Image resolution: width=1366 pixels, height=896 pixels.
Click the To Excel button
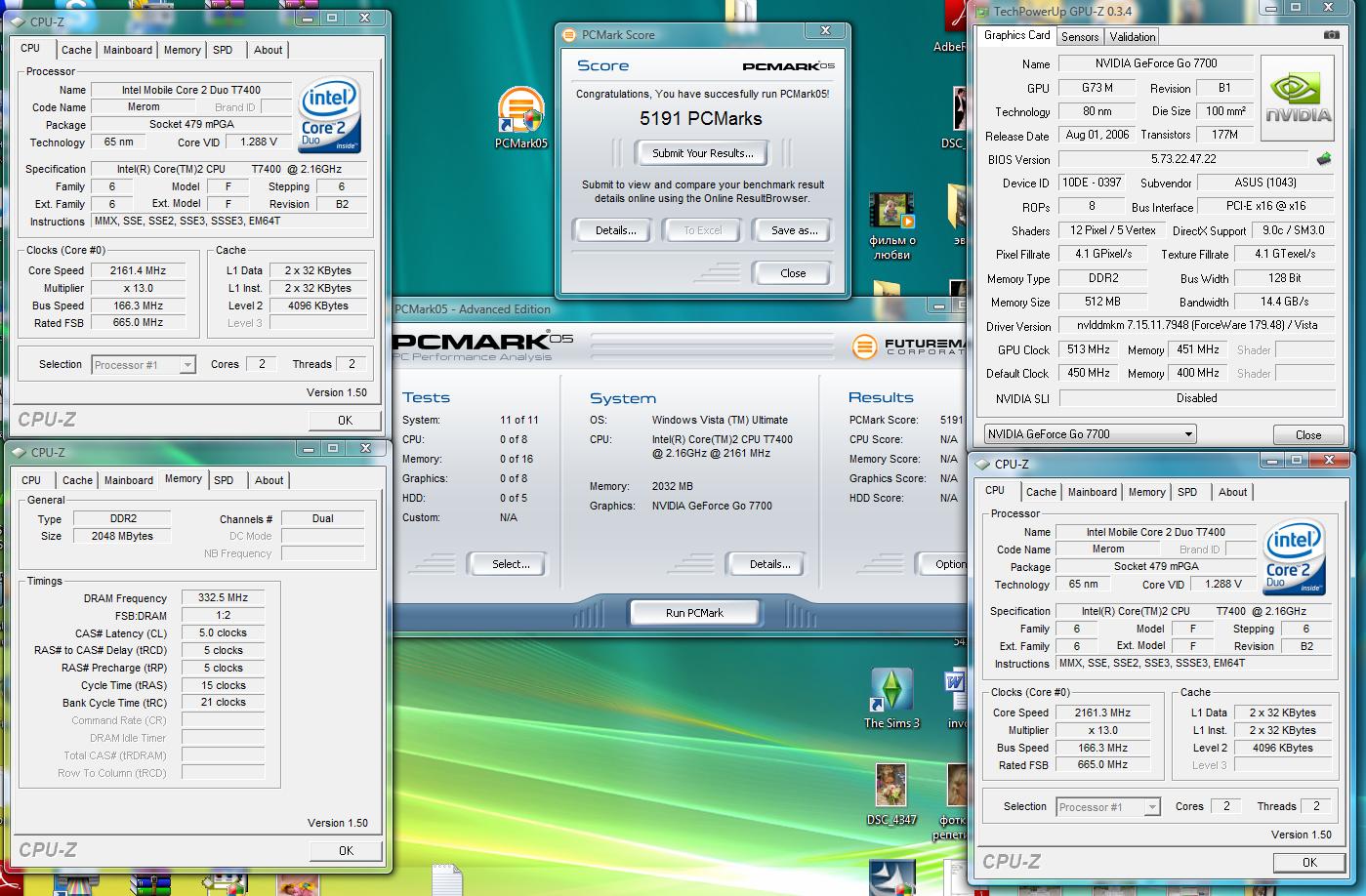coord(703,230)
